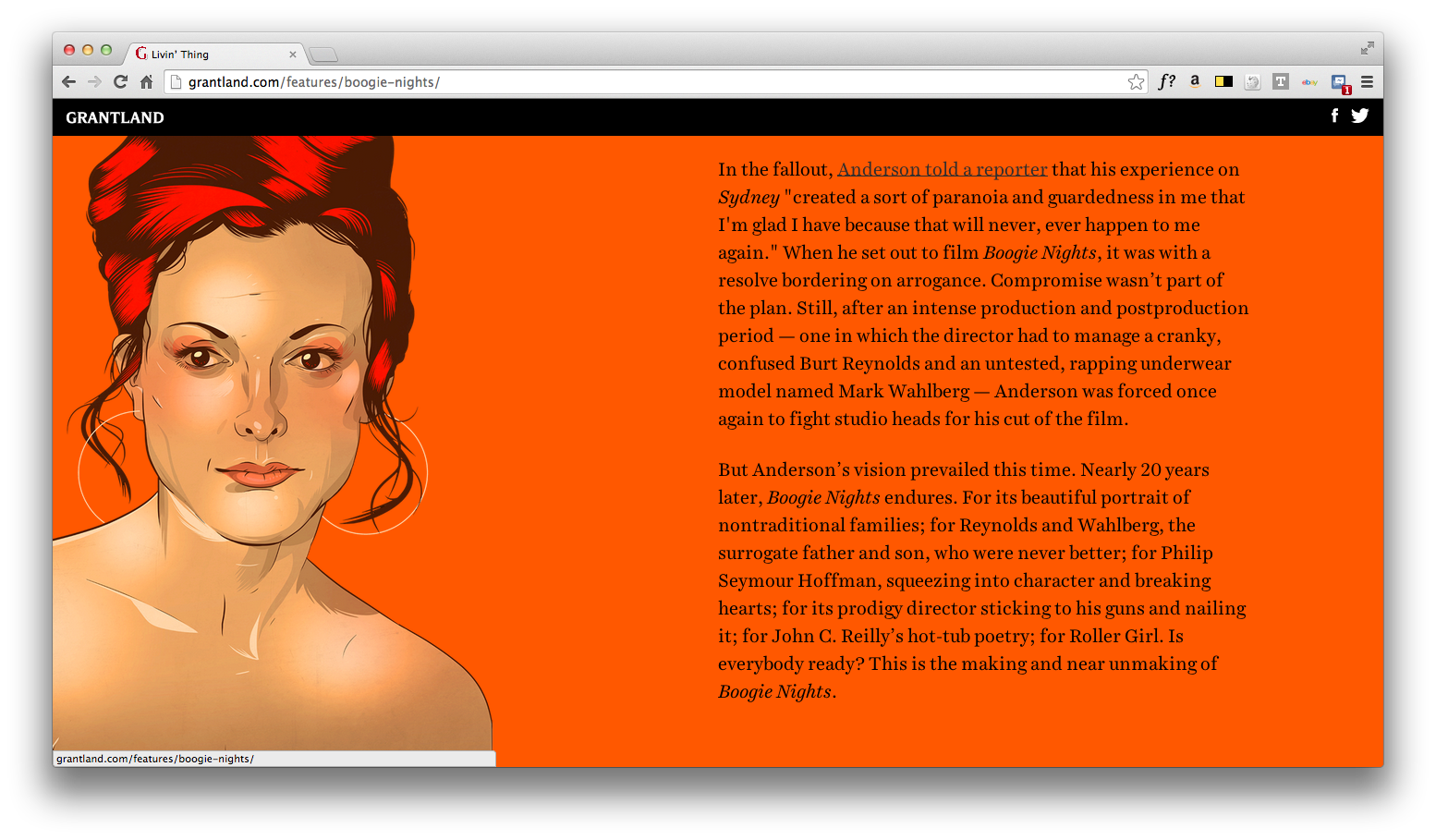Share the article on Twitter
This screenshot has height=840, width=1436.
[1359, 116]
